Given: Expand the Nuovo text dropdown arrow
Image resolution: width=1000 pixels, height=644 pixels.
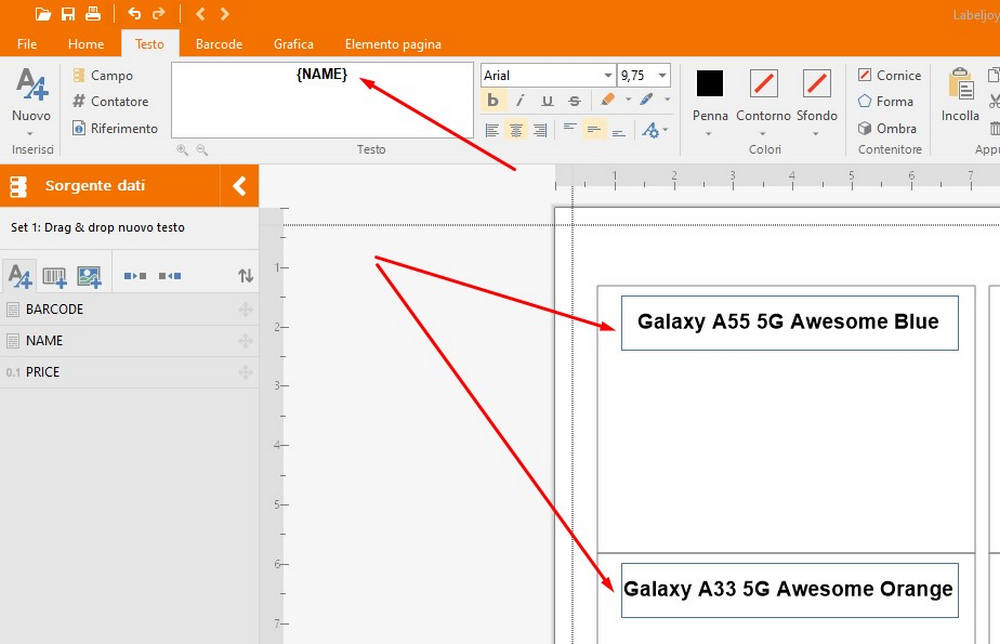Looking at the screenshot, I should point(30,133).
